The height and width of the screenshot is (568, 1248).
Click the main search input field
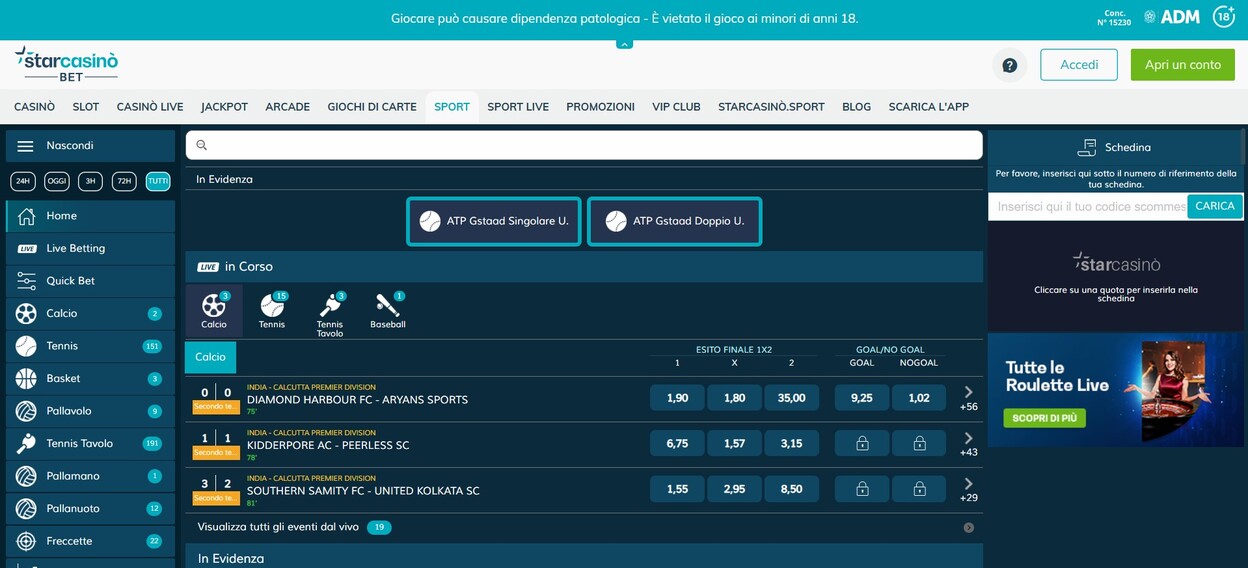(x=584, y=145)
